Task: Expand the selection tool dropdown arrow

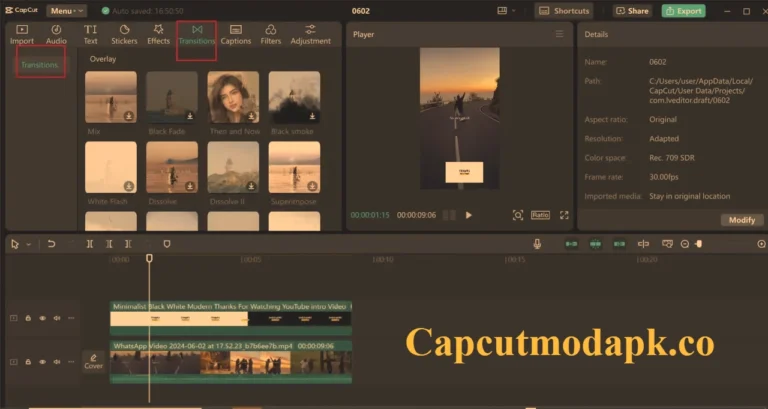Action: pos(28,244)
